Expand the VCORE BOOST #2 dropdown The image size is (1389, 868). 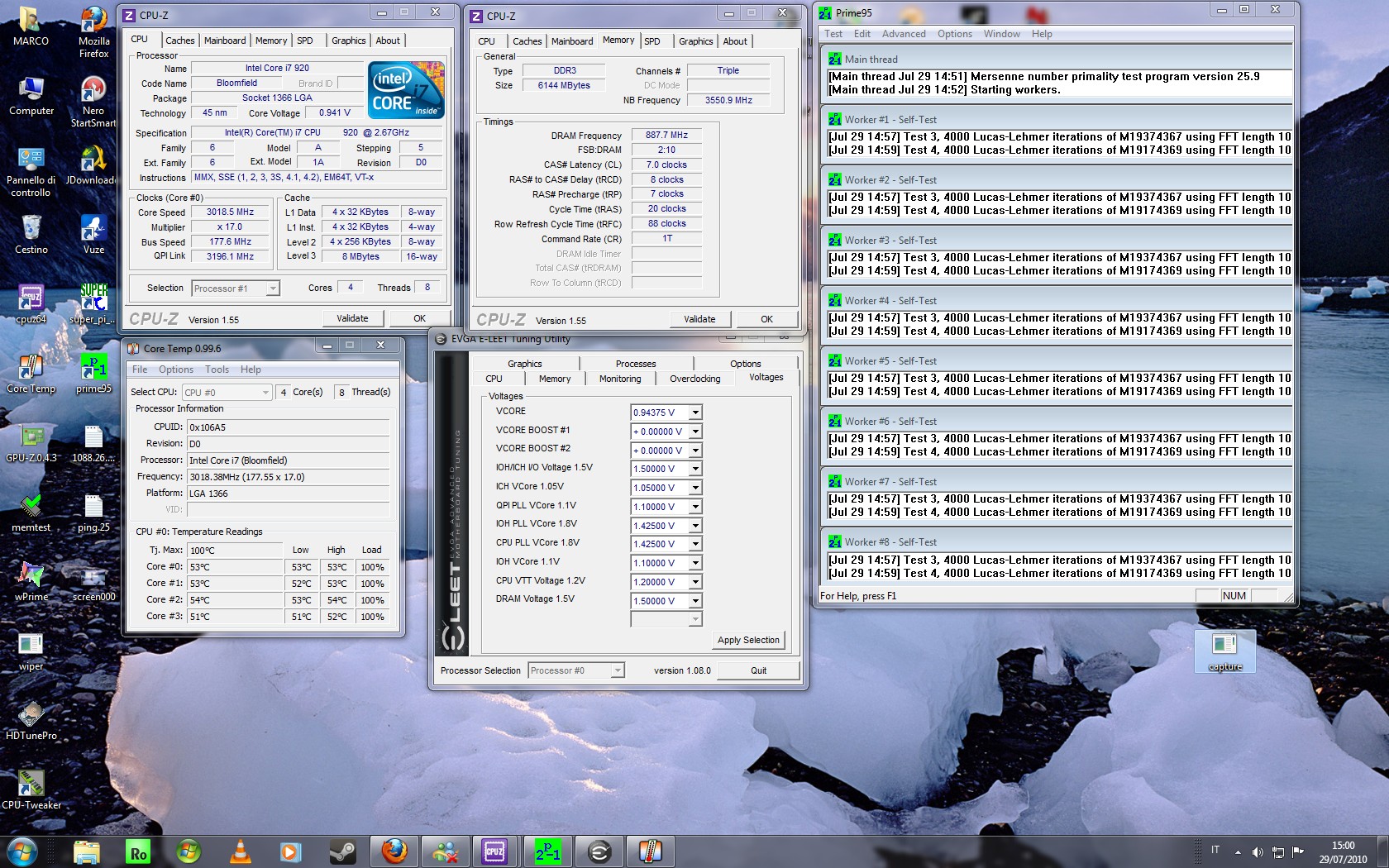coord(695,451)
